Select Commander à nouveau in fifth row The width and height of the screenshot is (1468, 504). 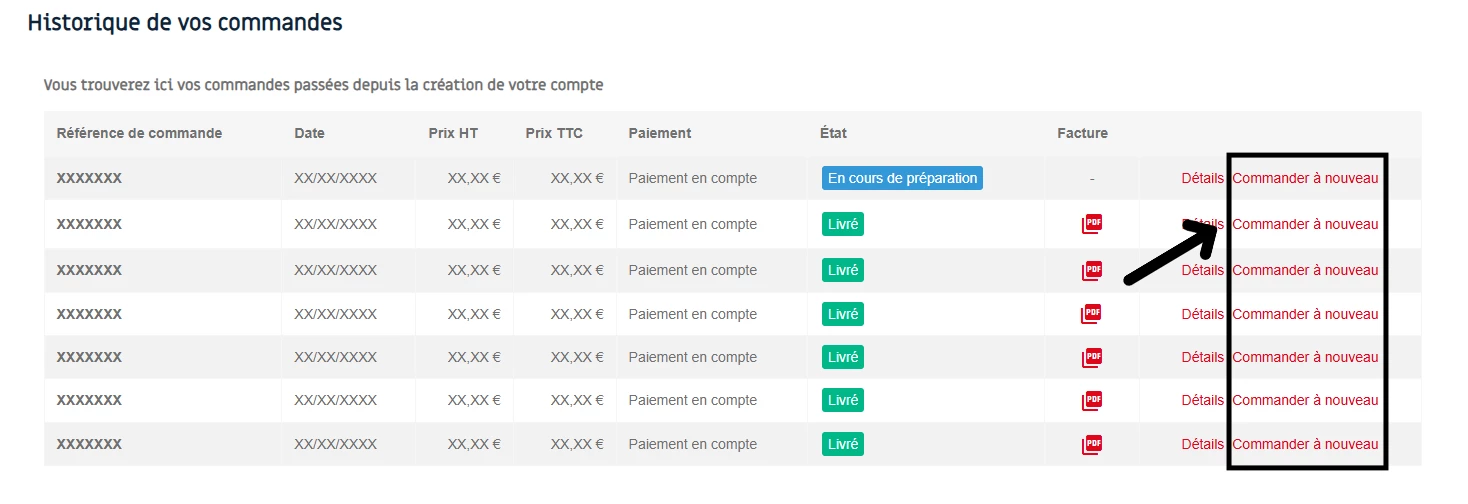coord(1305,357)
